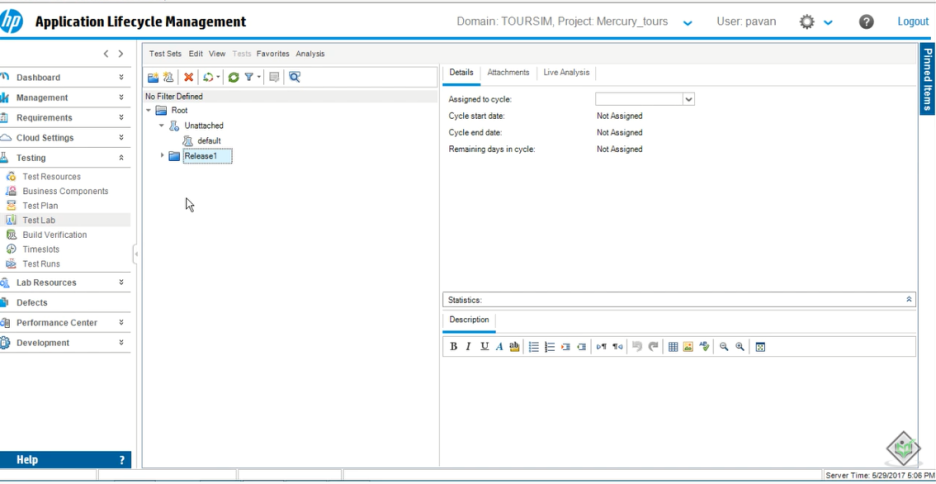Open the Analysis menu
The width and height of the screenshot is (936, 484).
click(310, 54)
